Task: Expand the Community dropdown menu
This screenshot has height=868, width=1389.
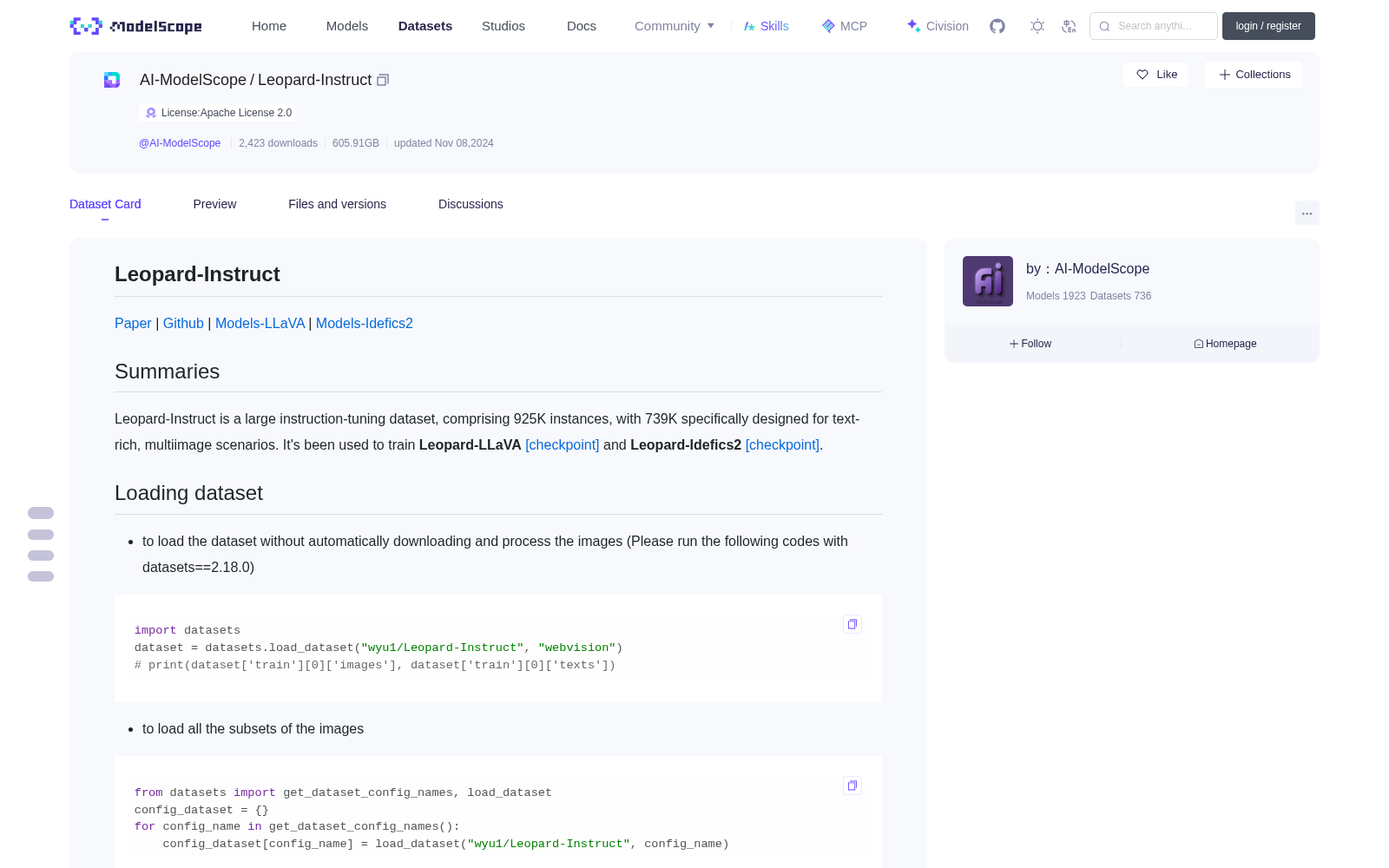Action: [x=675, y=26]
